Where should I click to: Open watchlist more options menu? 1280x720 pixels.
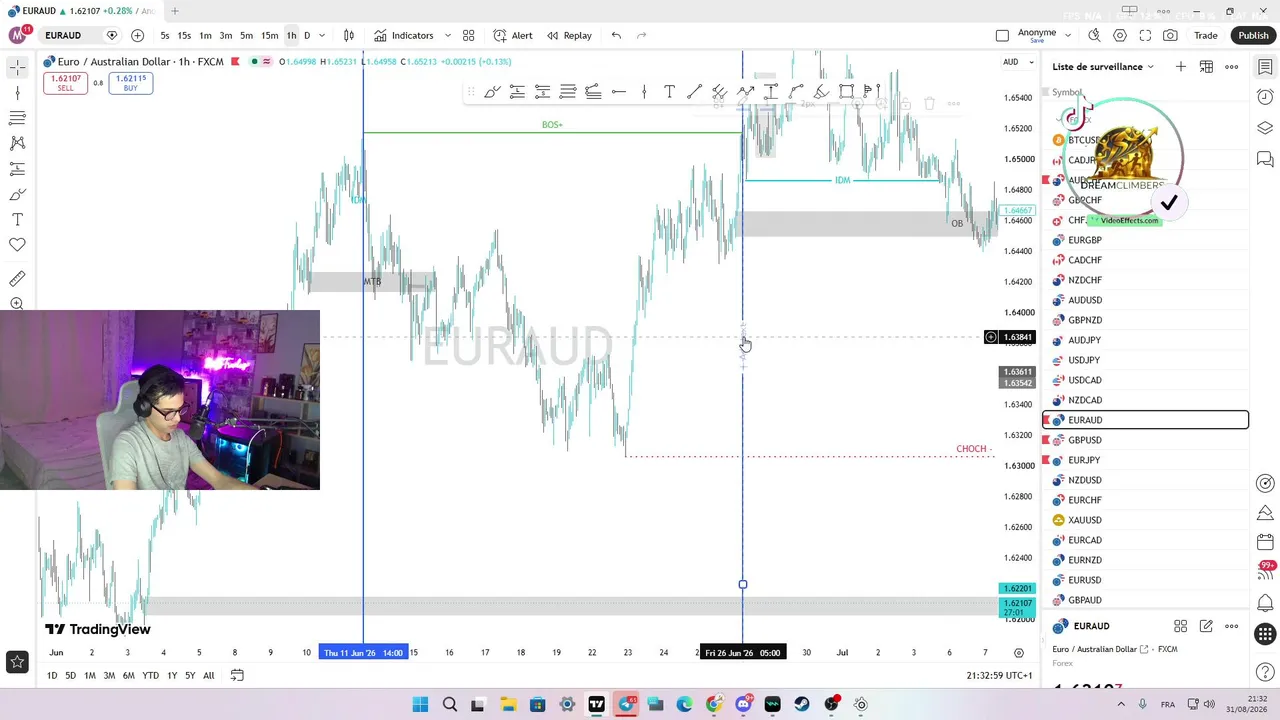(1232, 67)
